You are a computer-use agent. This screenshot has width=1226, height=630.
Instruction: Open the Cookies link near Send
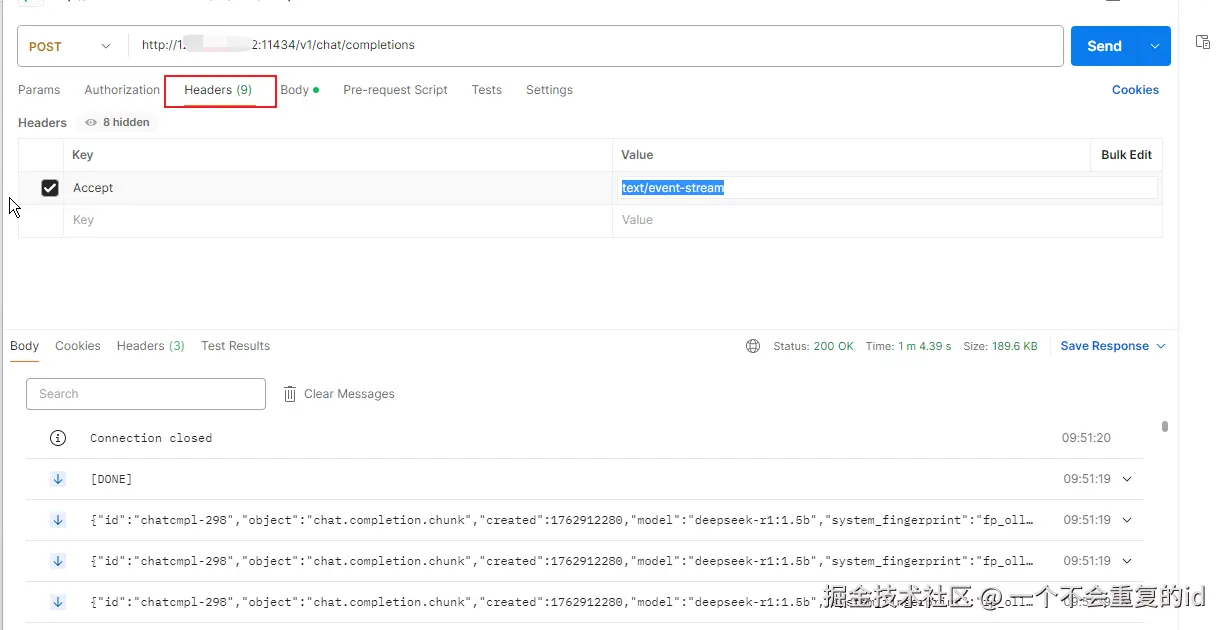coord(1135,90)
